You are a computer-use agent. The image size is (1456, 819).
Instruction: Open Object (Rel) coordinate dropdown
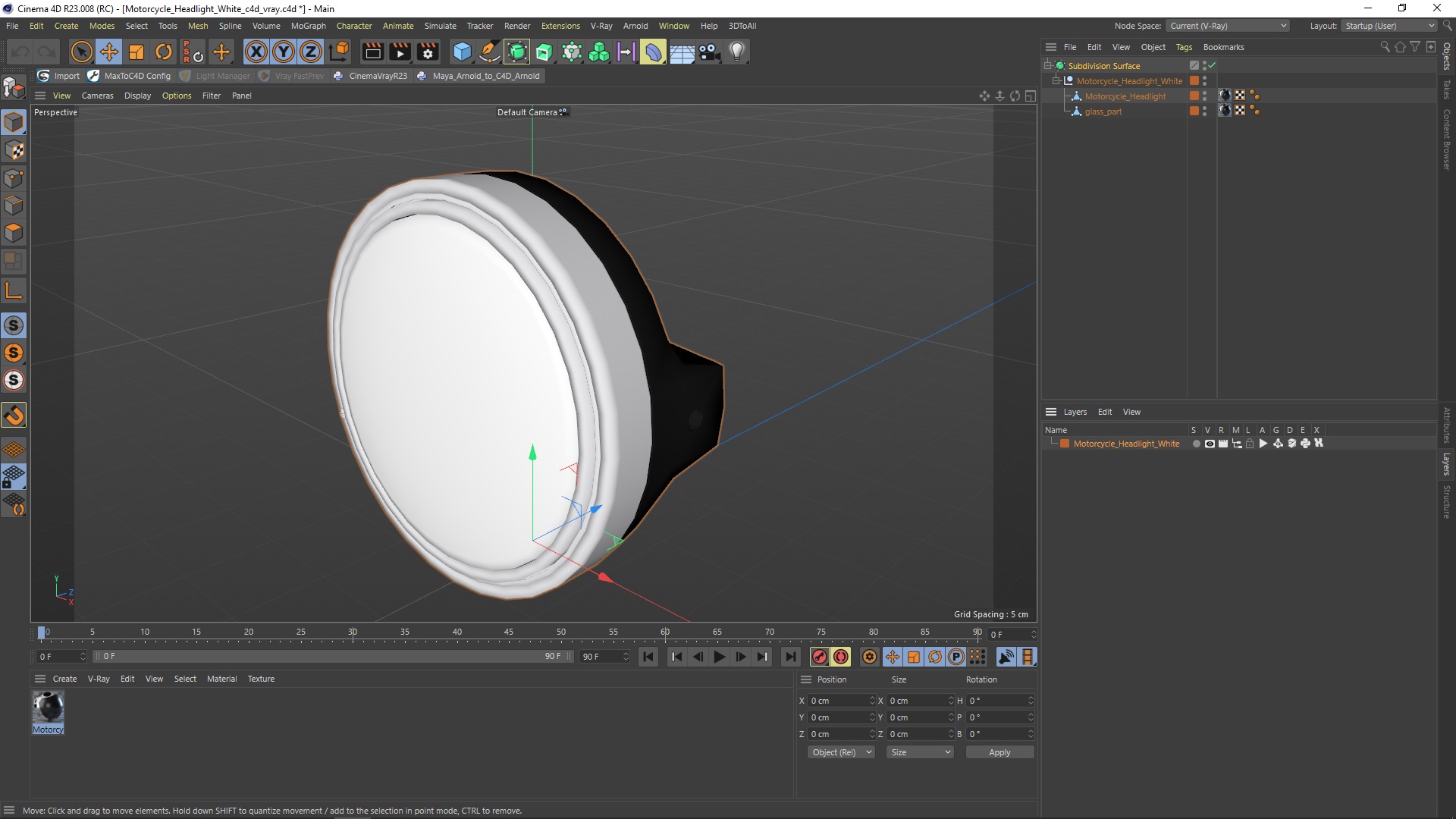[841, 752]
